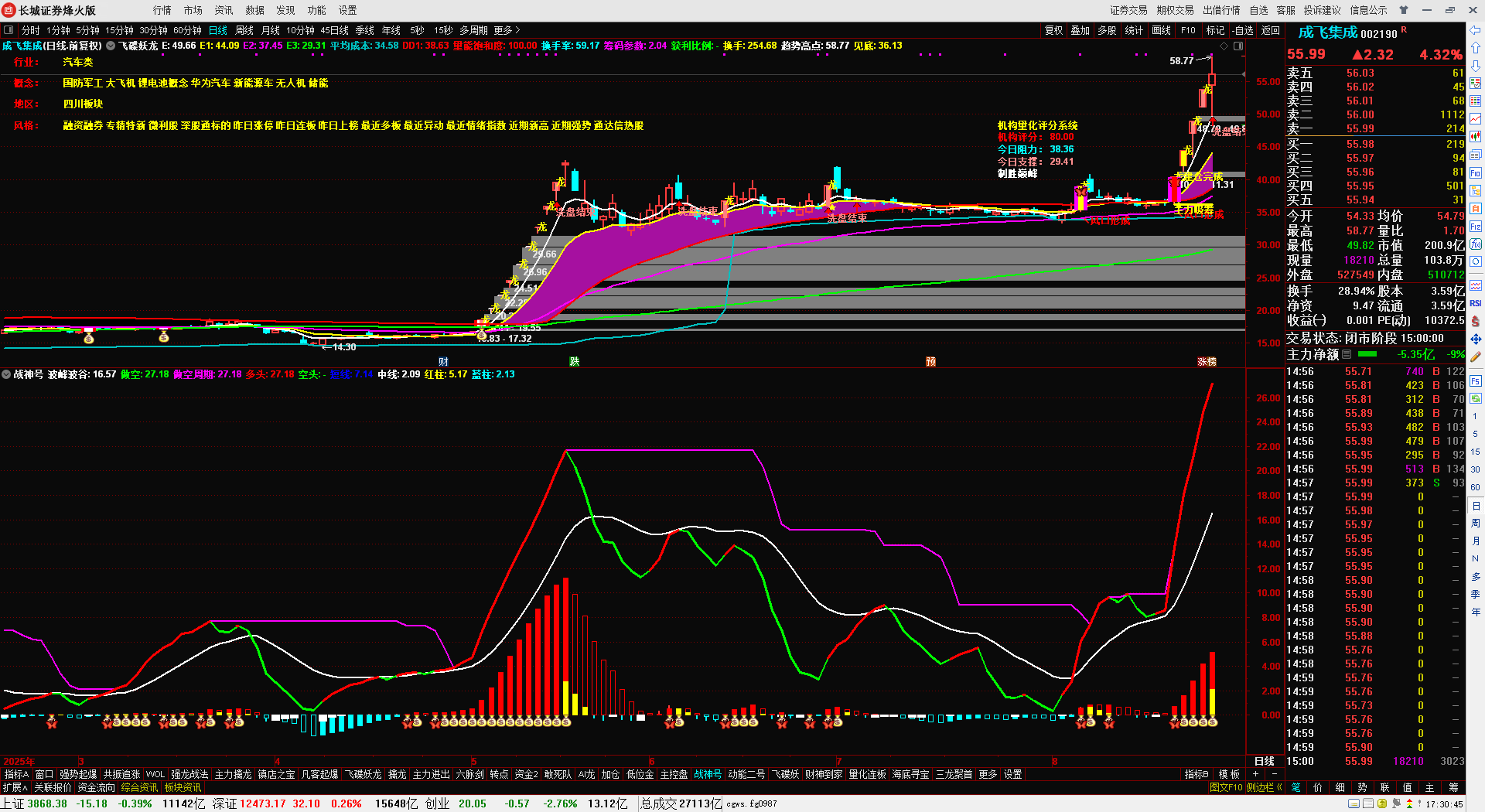Viewport: 1485px width, 812px height.
Task: Collapse the 侧边栏 sidebar panel
Action: click(x=1264, y=787)
